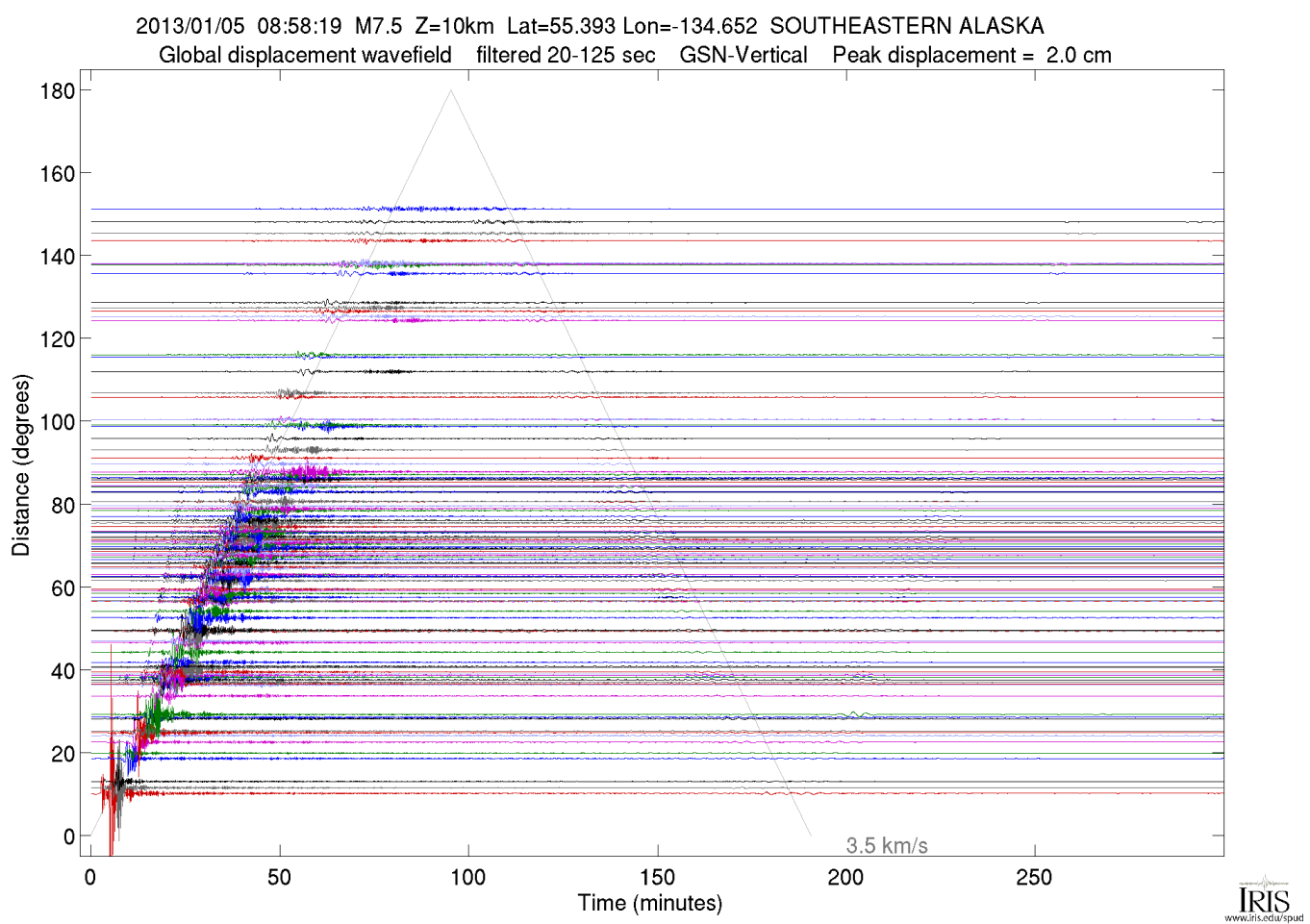Open the www.iris.edu/spud link
Image resolution: width=1310 pixels, height=924 pixels.
pos(1263,918)
